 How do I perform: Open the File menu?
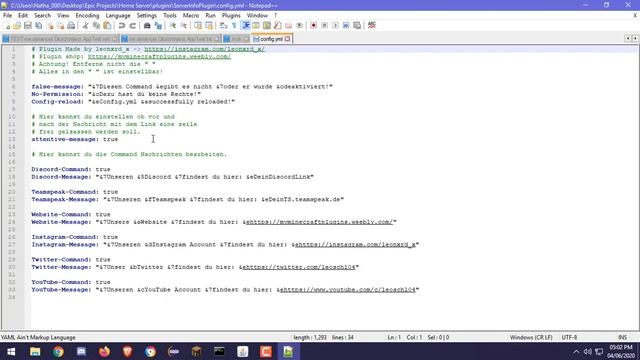coord(7,16)
